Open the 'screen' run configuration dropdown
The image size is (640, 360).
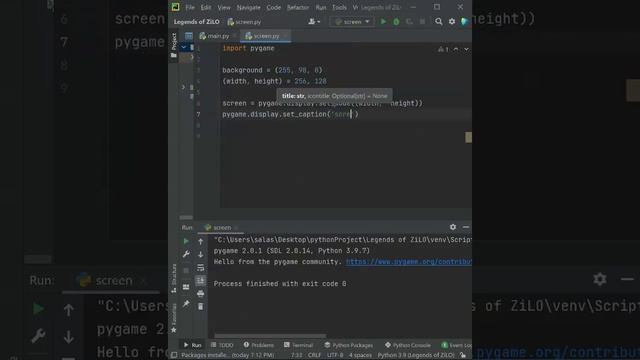tap(352, 22)
